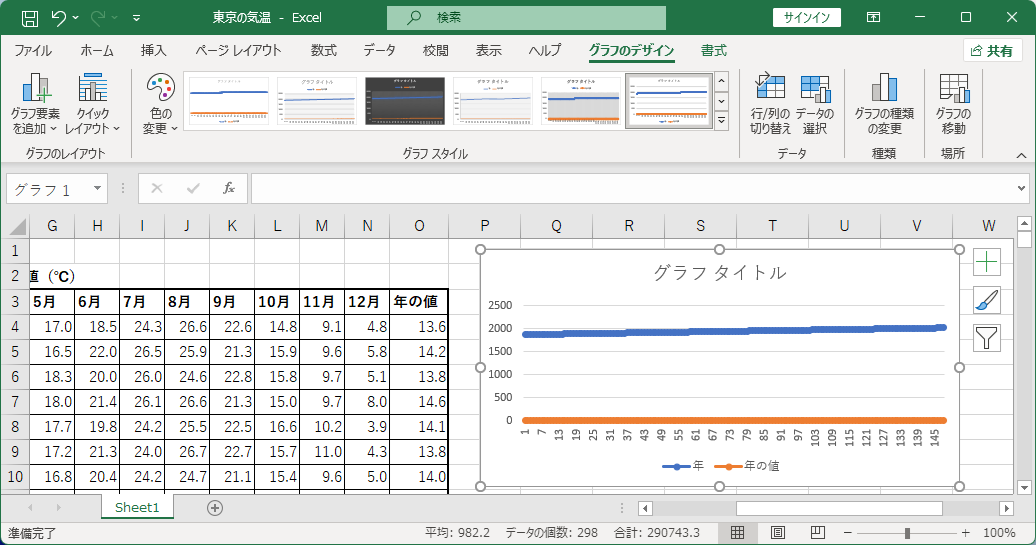Click グラフの移動 icon
This screenshot has width=1036, height=545.
point(953,104)
